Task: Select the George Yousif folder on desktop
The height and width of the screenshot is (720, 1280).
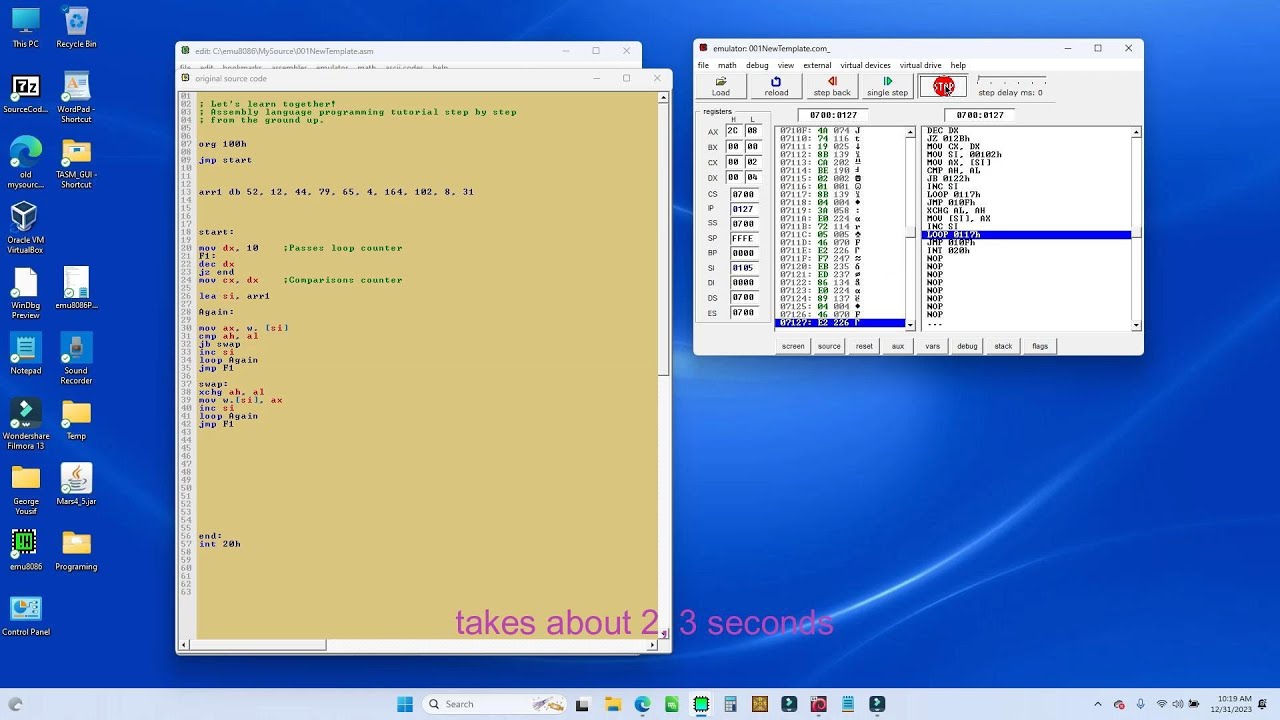Action: pyautogui.click(x=25, y=490)
